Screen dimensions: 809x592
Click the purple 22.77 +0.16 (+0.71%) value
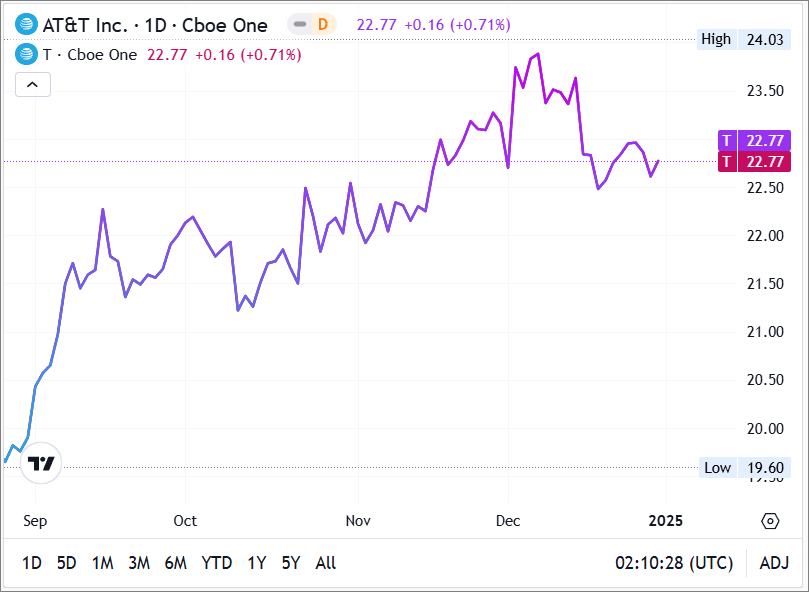(433, 24)
